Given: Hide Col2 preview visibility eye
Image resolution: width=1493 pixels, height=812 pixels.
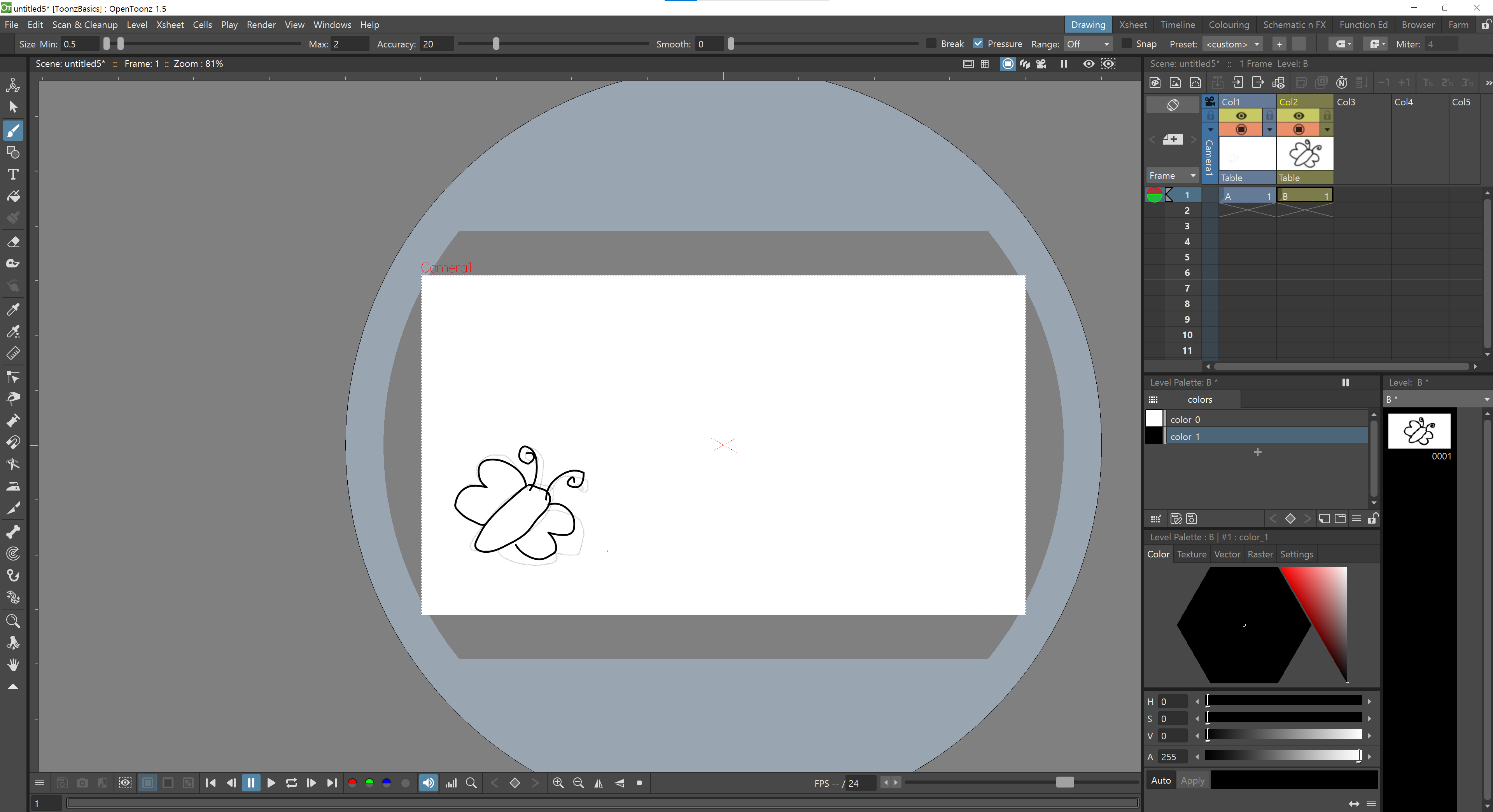Looking at the screenshot, I should pos(1298,116).
